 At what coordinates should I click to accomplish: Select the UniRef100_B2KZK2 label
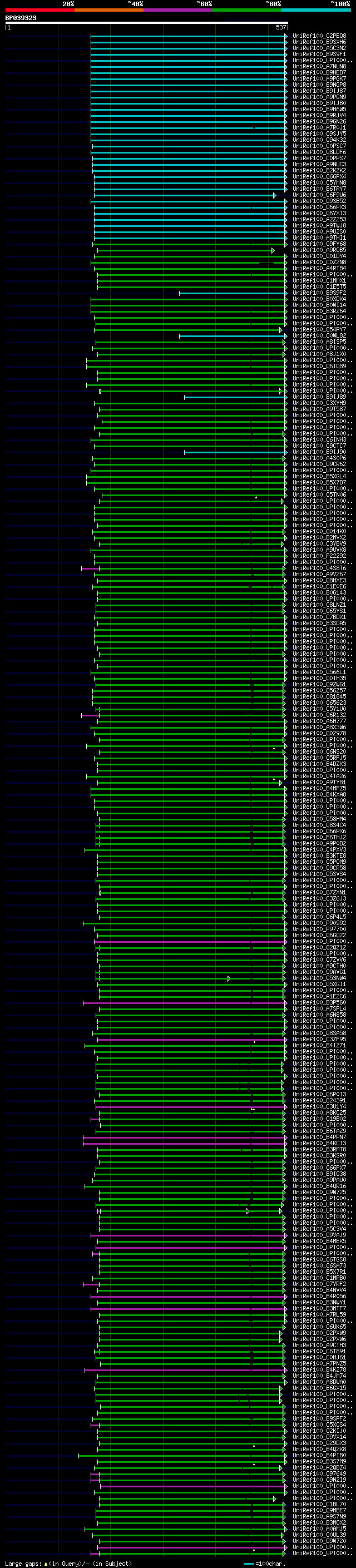319,170
